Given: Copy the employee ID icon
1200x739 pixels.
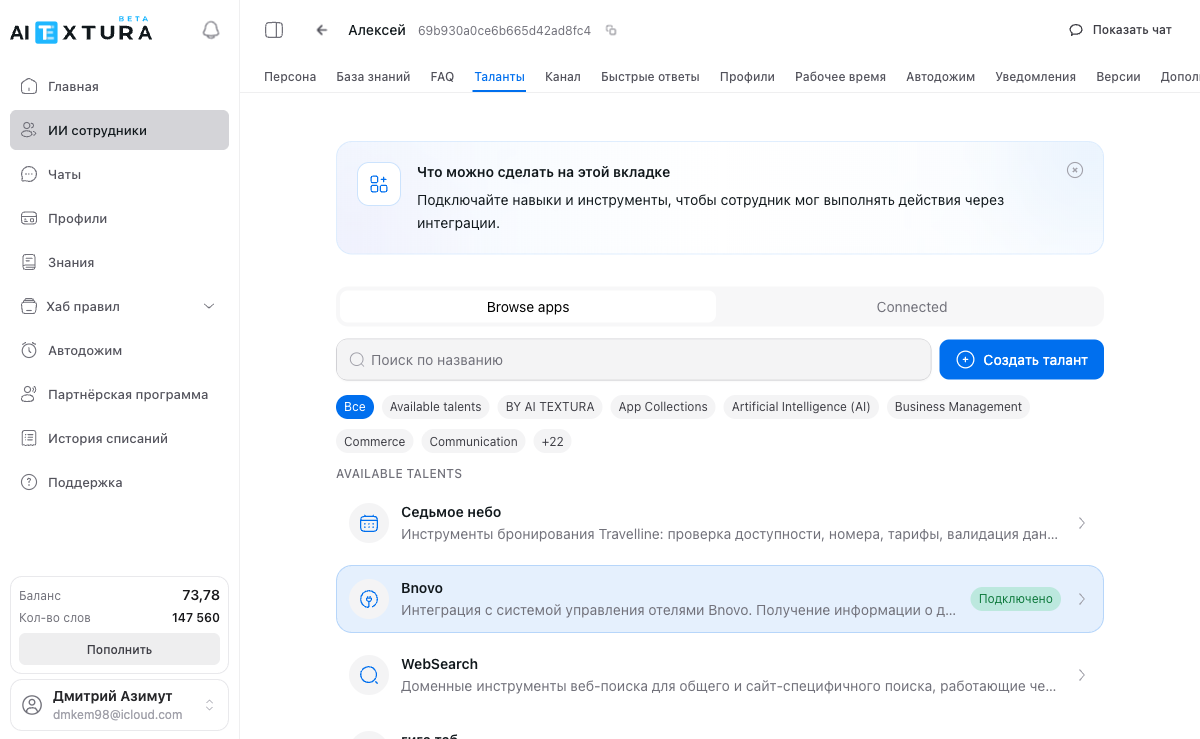Looking at the screenshot, I should [611, 30].
